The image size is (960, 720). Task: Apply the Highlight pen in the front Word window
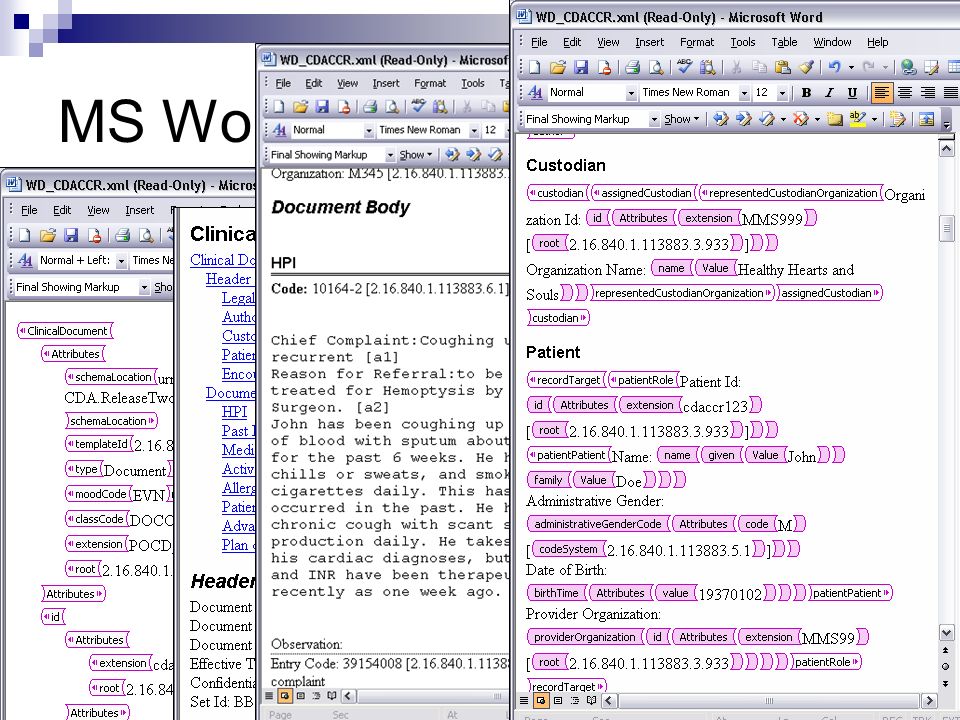tap(857, 119)
